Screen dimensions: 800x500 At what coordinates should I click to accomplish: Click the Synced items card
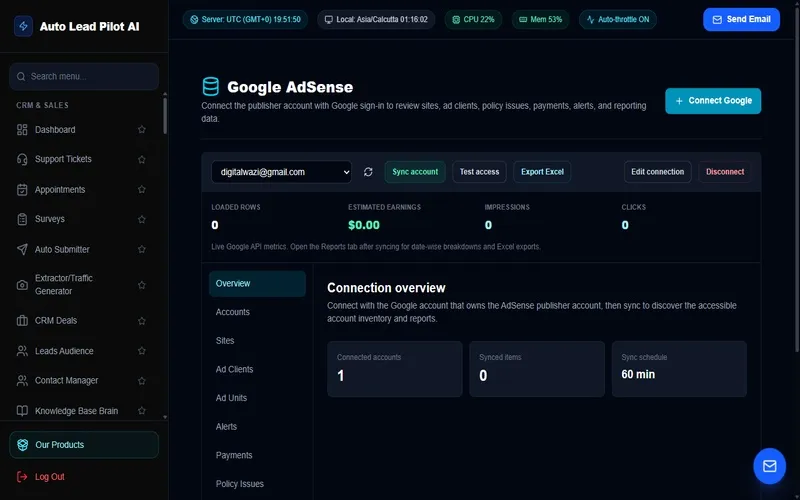537,369
